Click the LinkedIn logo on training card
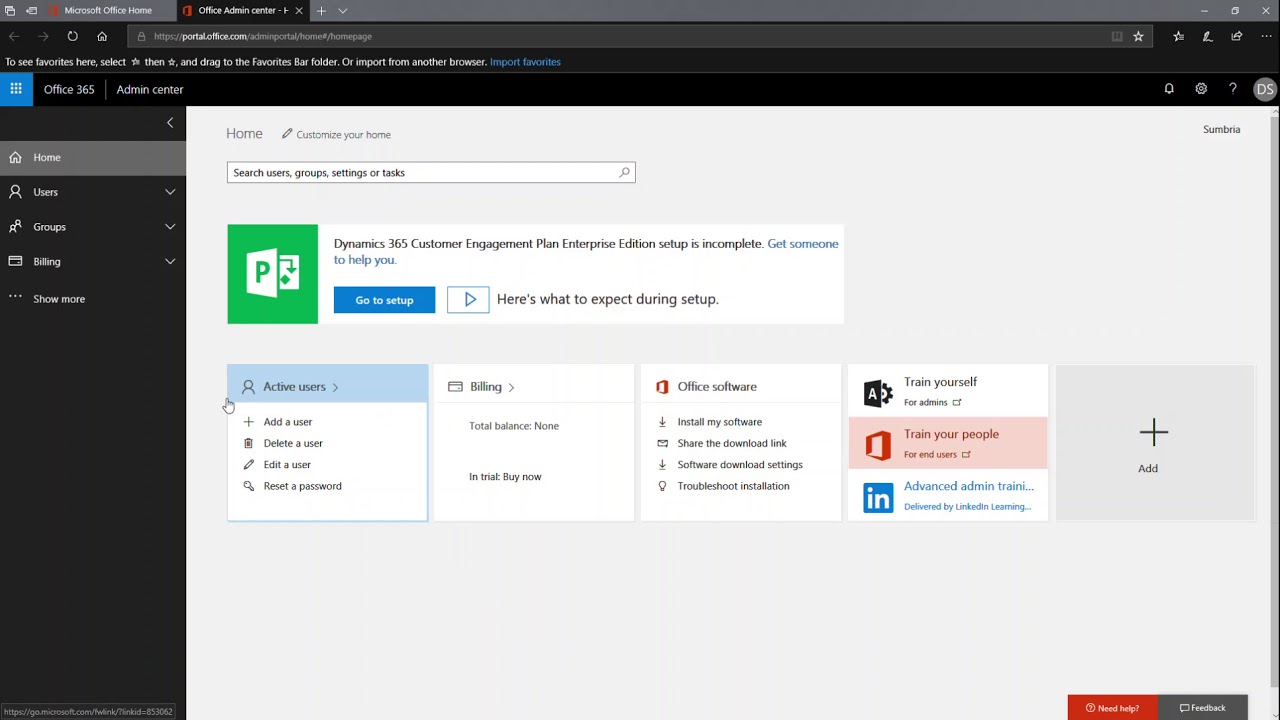Viewport: 1280px width, 720px height. pyautogui.click(x=878, y=497)
